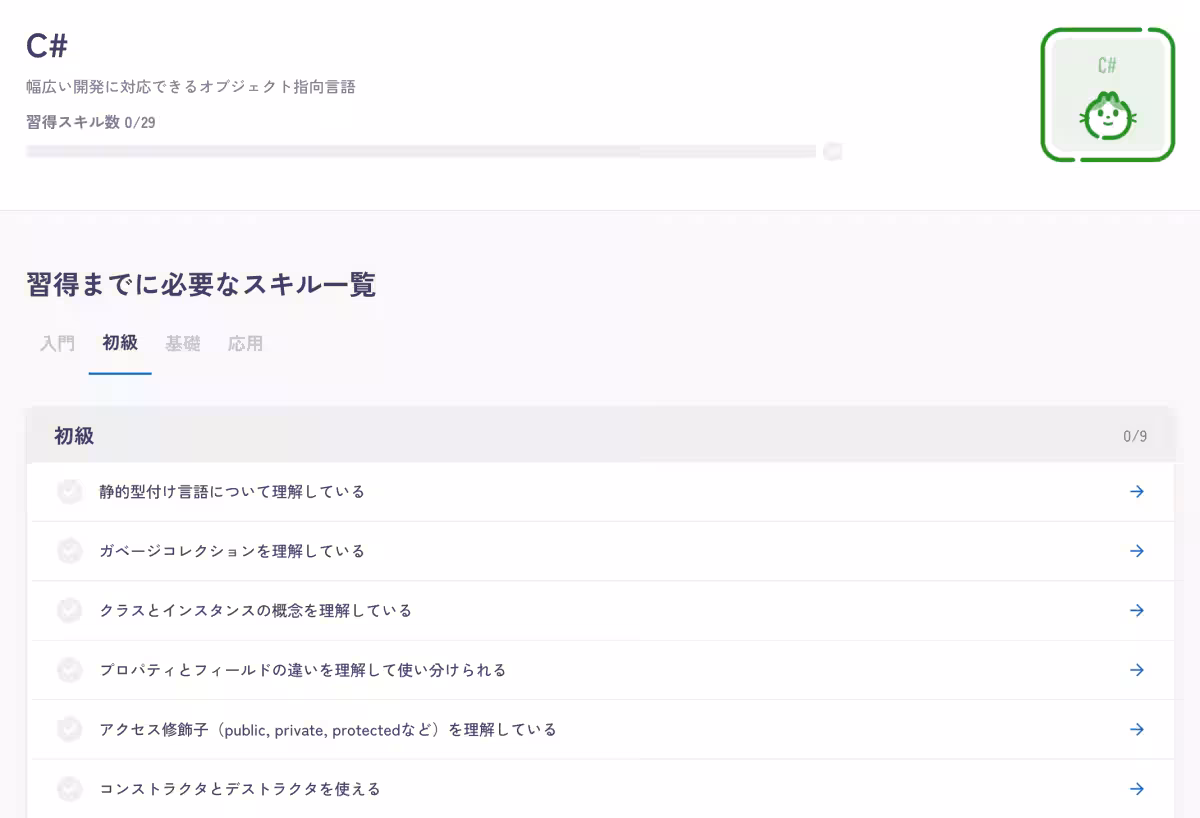This screenshot has height=818, width=1200.
Task: Click the small icon at the progress bar end
Action: pos(832,151)
